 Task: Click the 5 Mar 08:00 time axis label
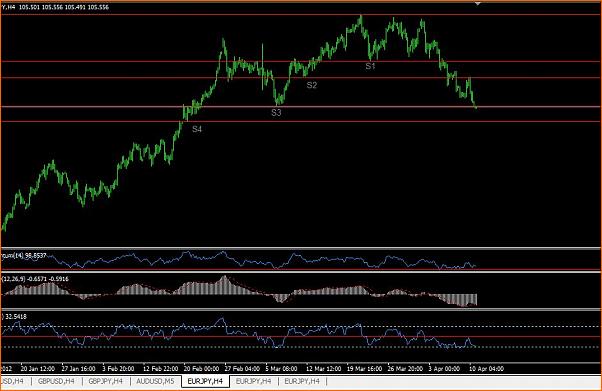pos(281,369)
